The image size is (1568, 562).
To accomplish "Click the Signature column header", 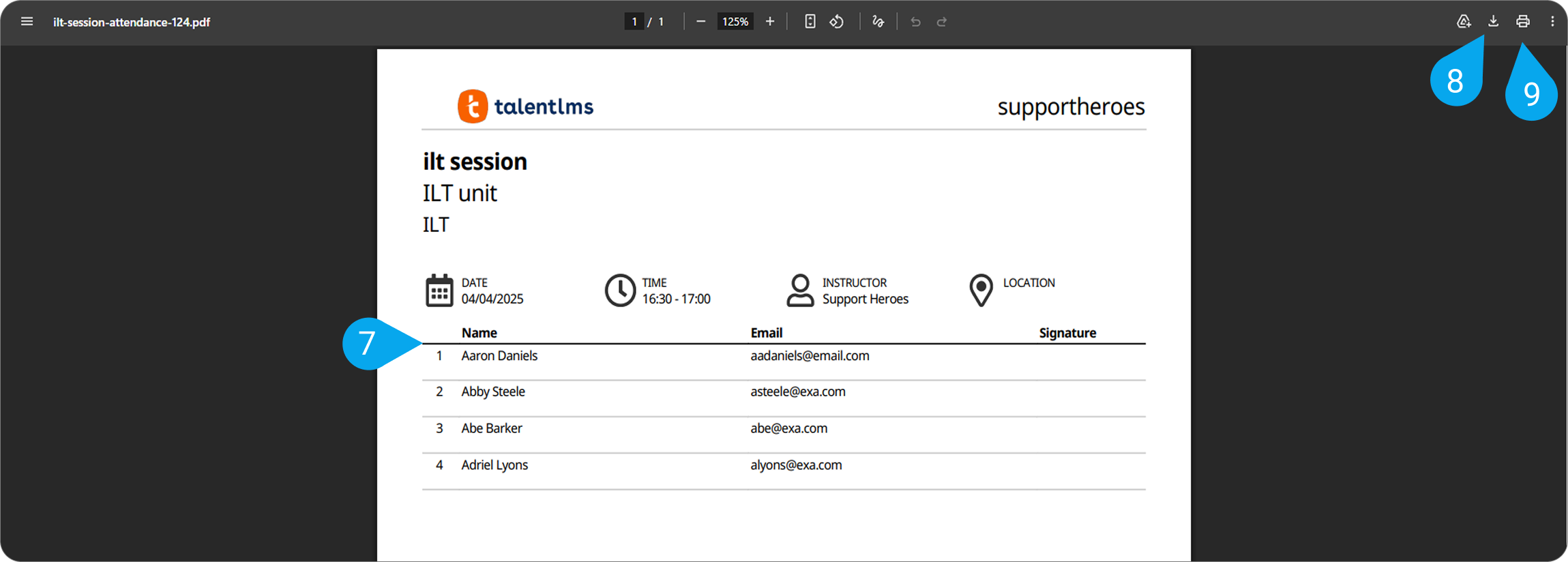I will click(x=1067, y=333).
